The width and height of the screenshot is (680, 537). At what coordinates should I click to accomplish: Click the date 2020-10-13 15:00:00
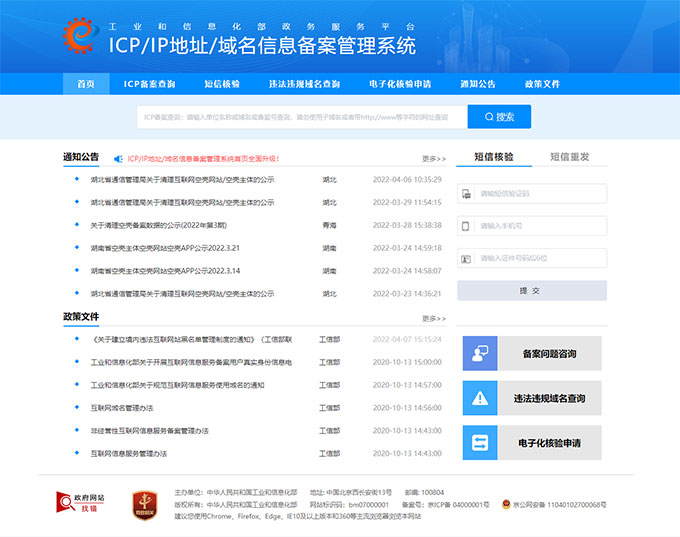point(407,362)
